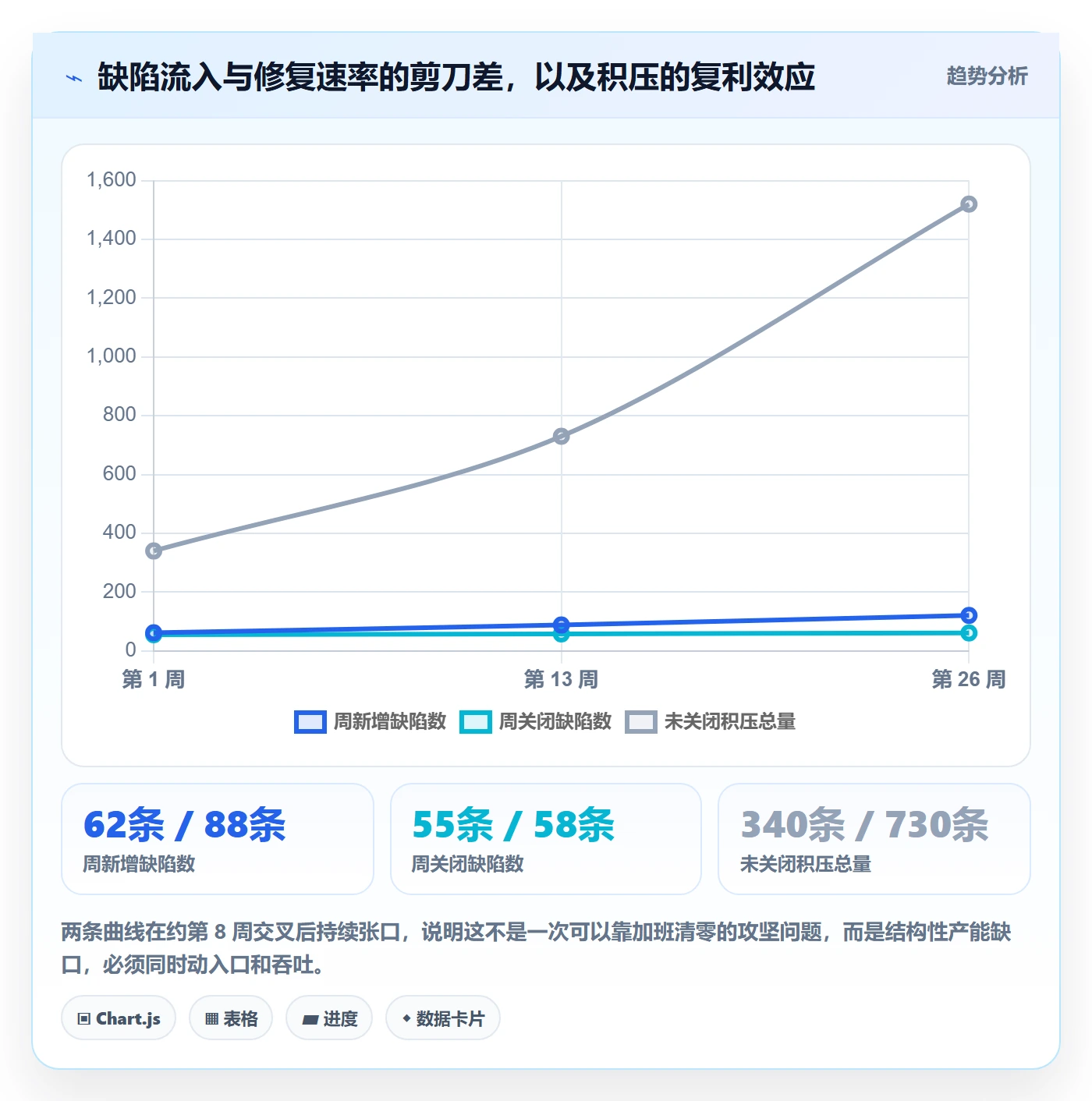Image resolution: width=1092 pixels, height=1101 pixels.
Task: Click the 1,000 y-axis value
Action: (x=111, y=356)
